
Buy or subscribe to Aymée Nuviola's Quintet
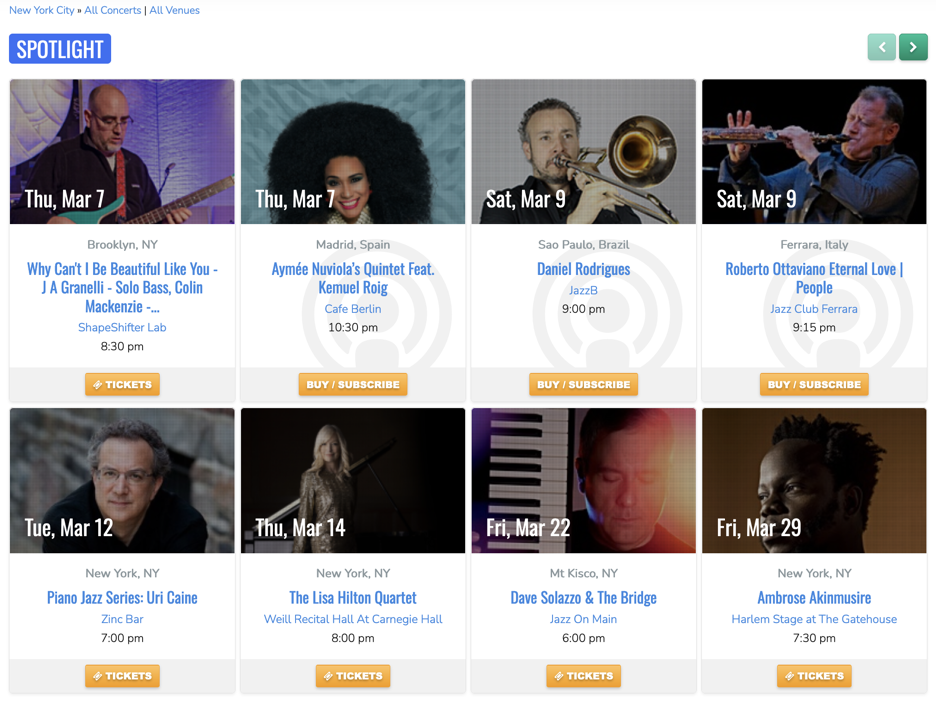tap(353, 384)
